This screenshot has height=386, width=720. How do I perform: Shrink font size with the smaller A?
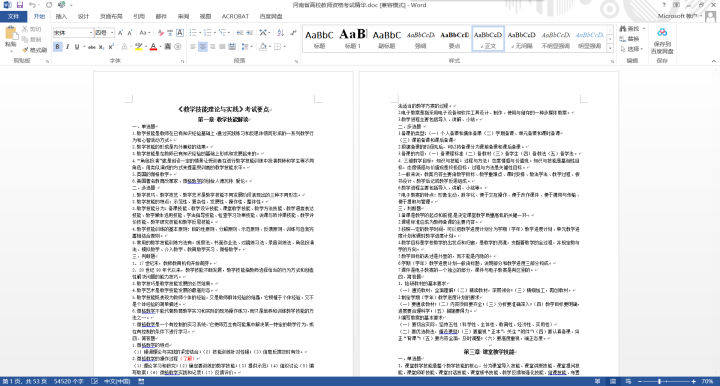pos(130,33)
